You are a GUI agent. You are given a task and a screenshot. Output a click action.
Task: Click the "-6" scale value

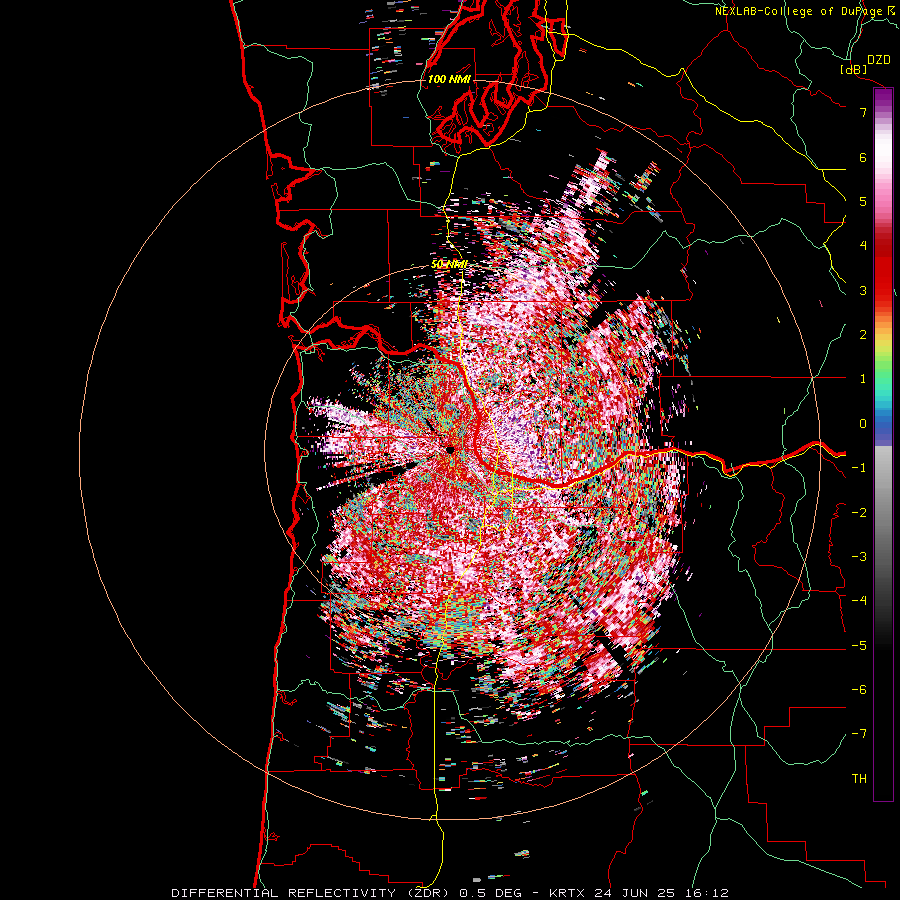(x=859, y=690)
